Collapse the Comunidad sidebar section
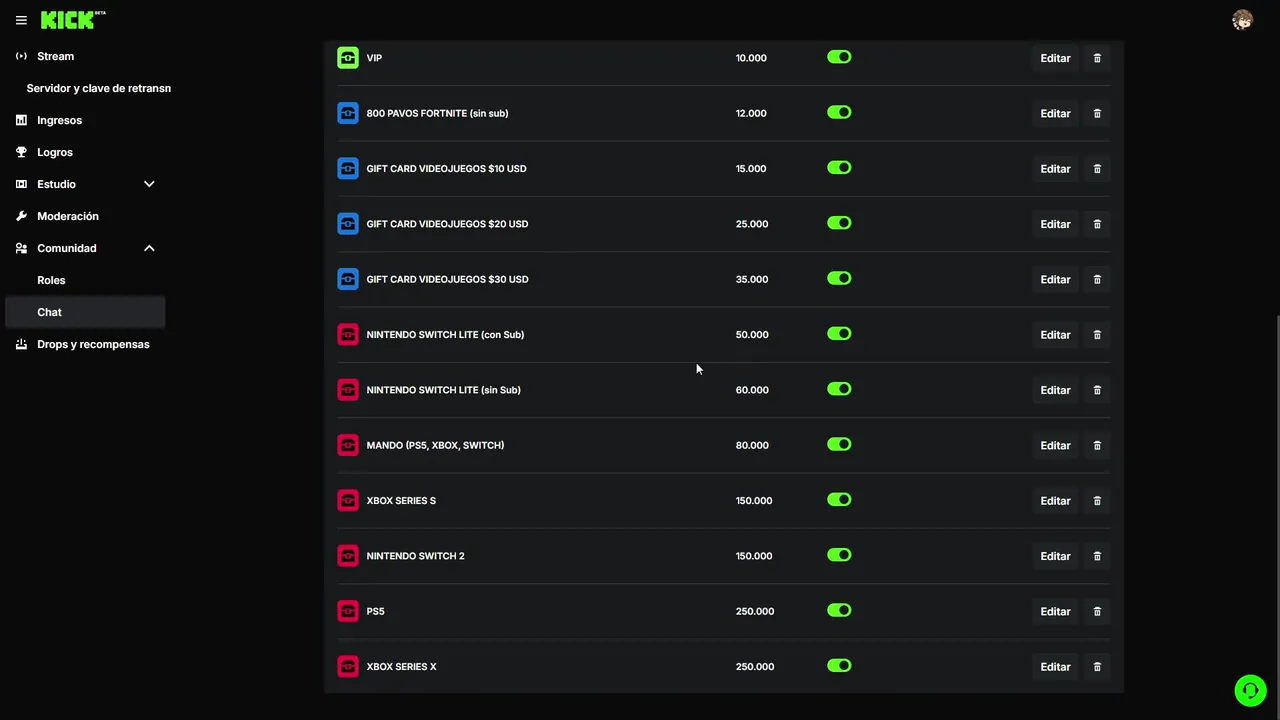1280x720 pixels. (x=149, y=248)
